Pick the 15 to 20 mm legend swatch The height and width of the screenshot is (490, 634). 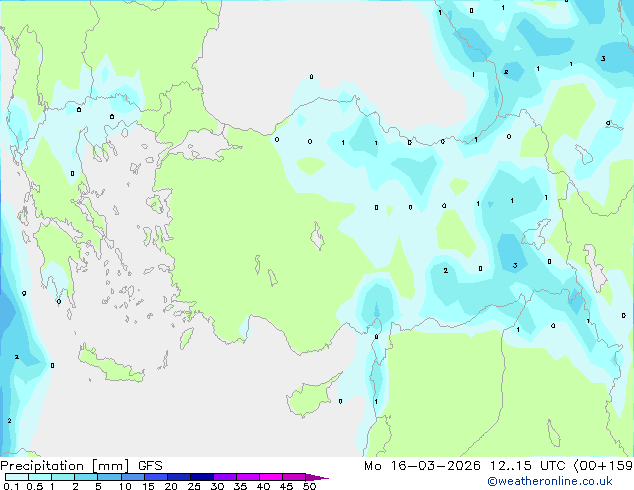156,477
